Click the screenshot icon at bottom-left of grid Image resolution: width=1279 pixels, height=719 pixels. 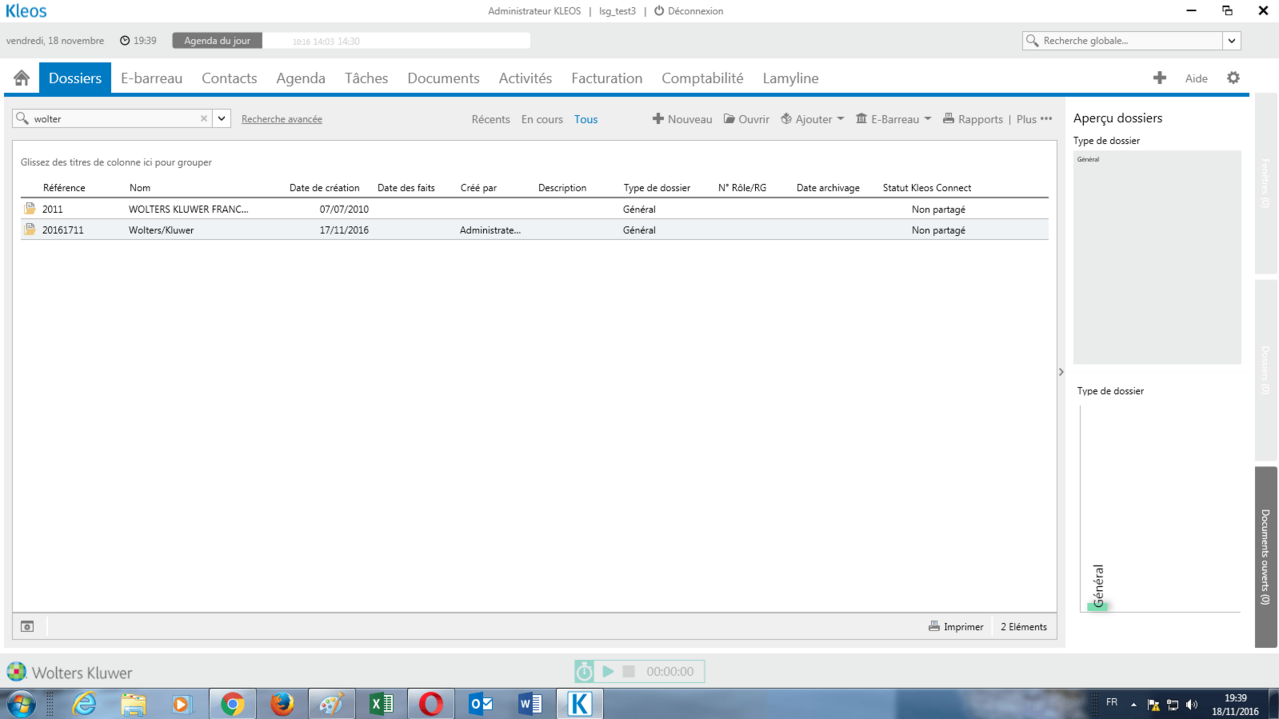[27, 627]
